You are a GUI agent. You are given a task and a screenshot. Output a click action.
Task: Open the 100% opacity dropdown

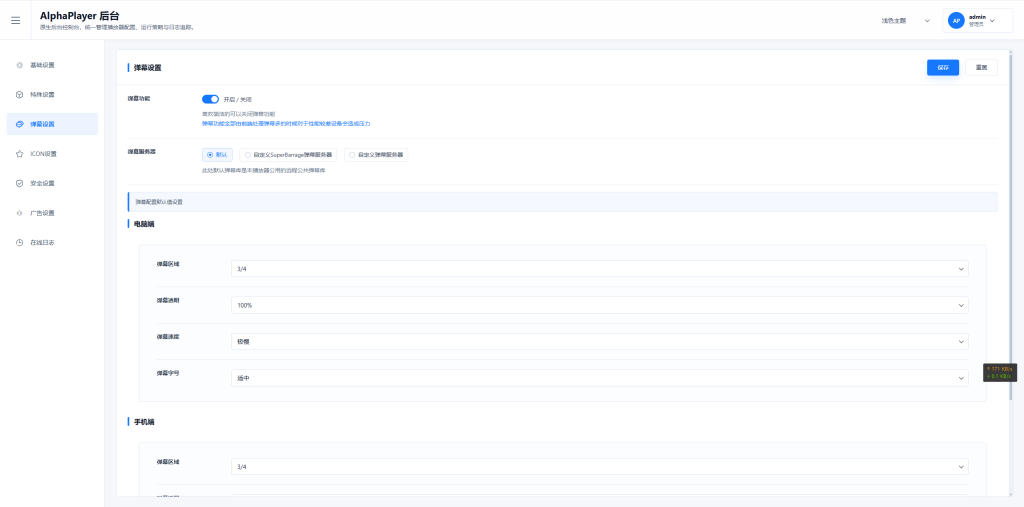pos(600,305)
